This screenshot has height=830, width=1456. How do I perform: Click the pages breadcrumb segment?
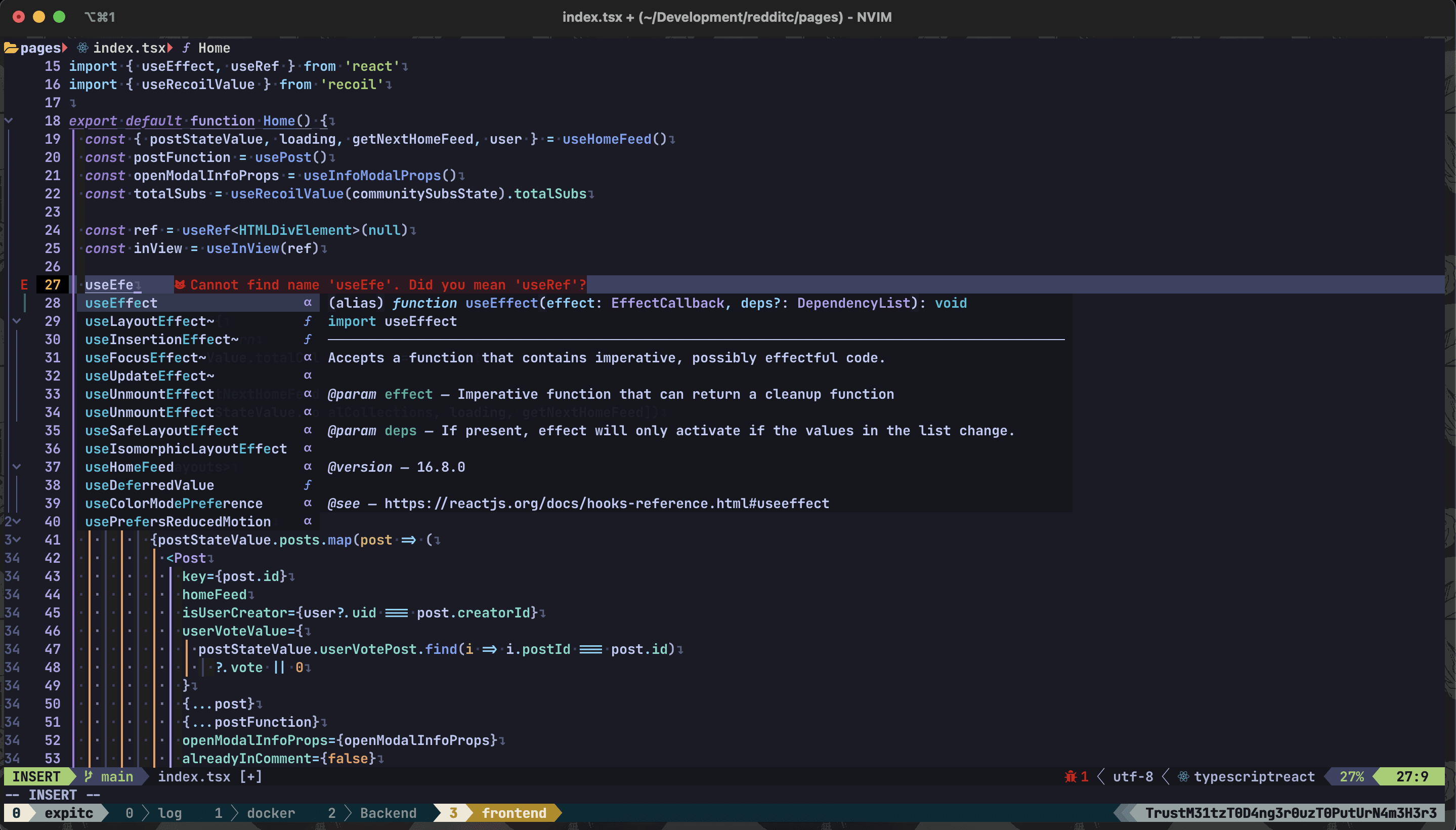pos(40,48)
